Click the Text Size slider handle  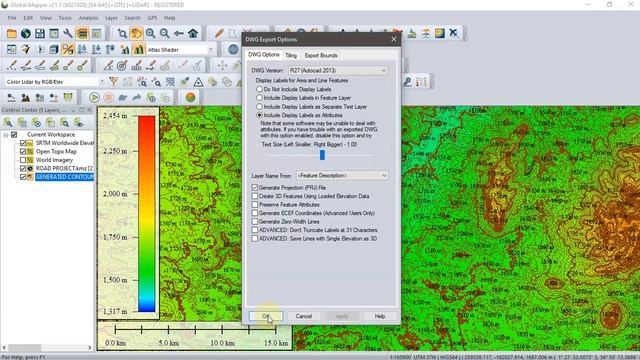point(322,155)
